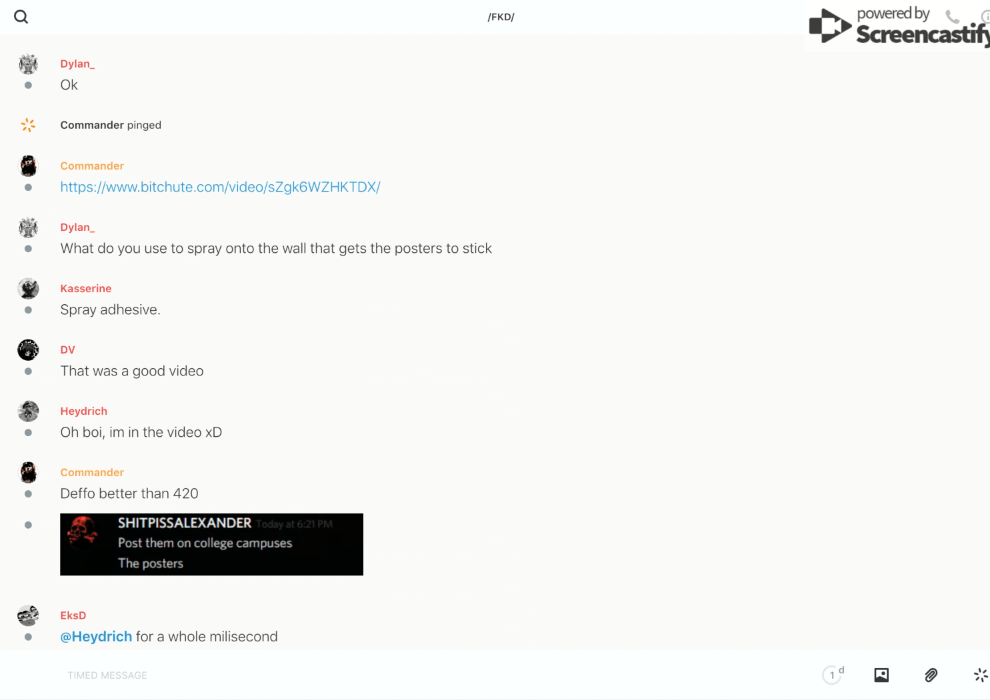Select the 'Spray adhesive.' message
This screenshot has height=700, width=990.
110,310
